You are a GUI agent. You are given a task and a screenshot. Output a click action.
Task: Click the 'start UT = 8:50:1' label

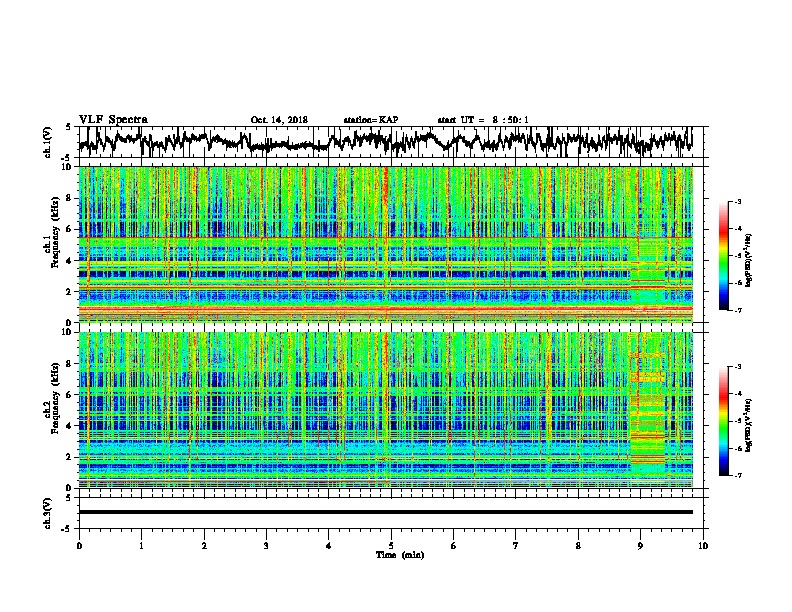click(x=483, y=120)
